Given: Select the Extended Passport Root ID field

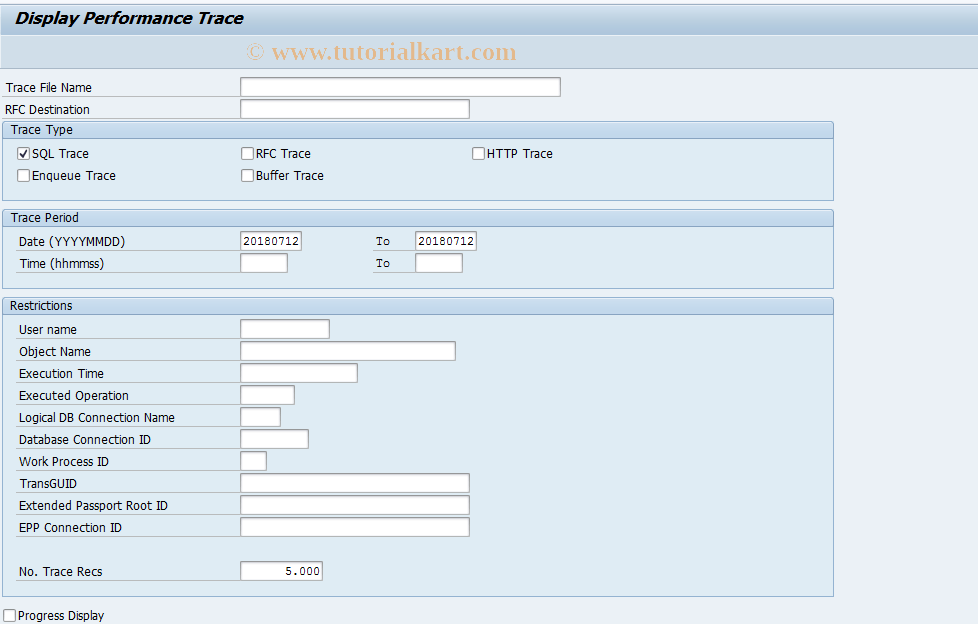Looking at the screenshot, I should click(x=354, y=504).
